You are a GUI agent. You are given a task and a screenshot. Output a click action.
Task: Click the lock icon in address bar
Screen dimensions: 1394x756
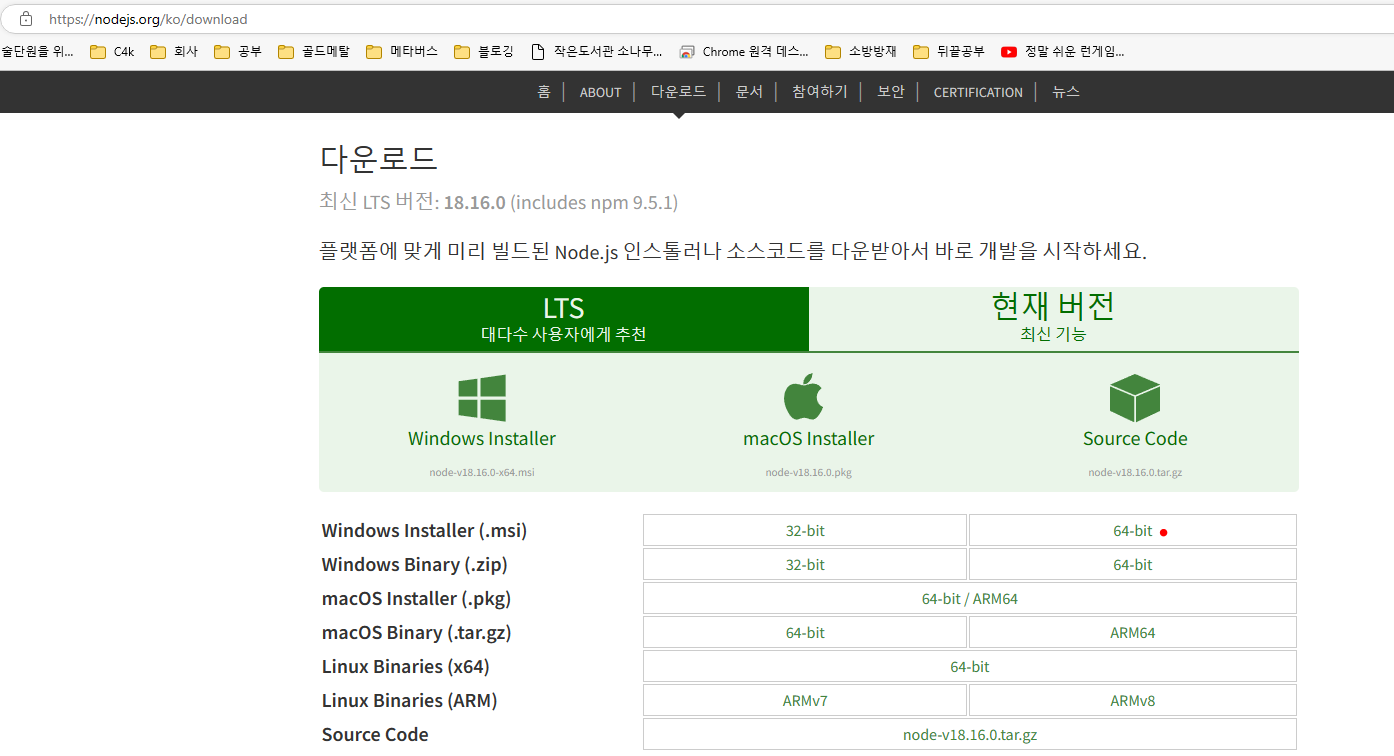point(26,19)
